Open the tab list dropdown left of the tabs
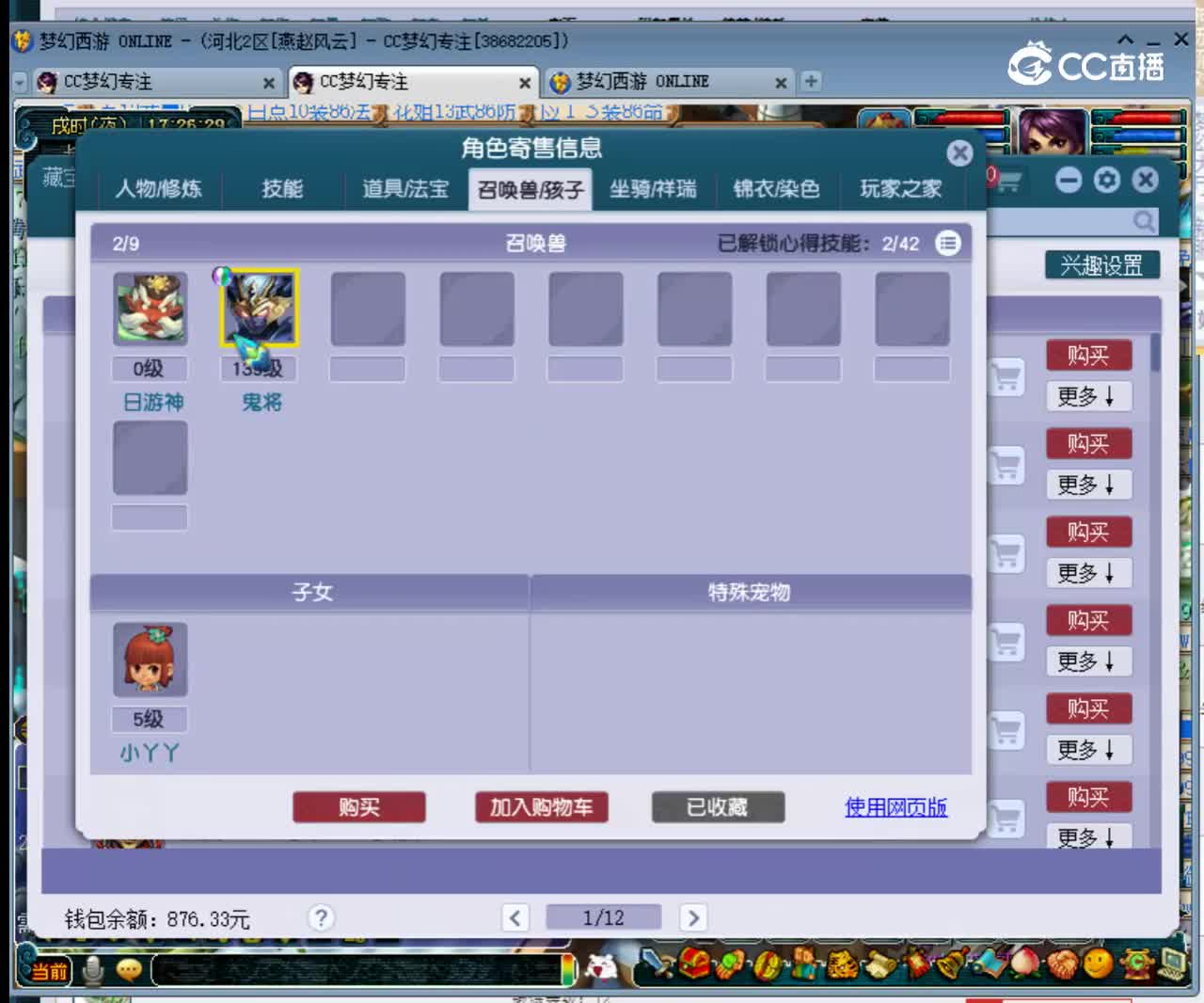The image size is (1204, 1003). coord(19,83)
